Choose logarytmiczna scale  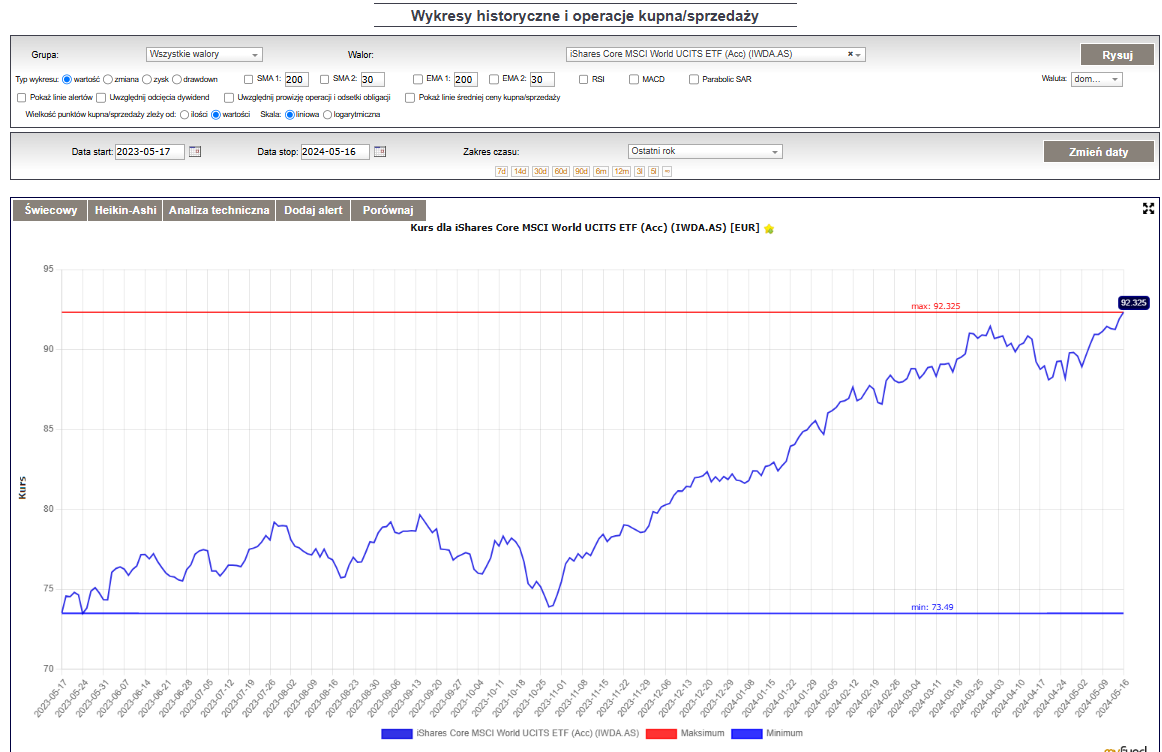click(x=328, y=115)
